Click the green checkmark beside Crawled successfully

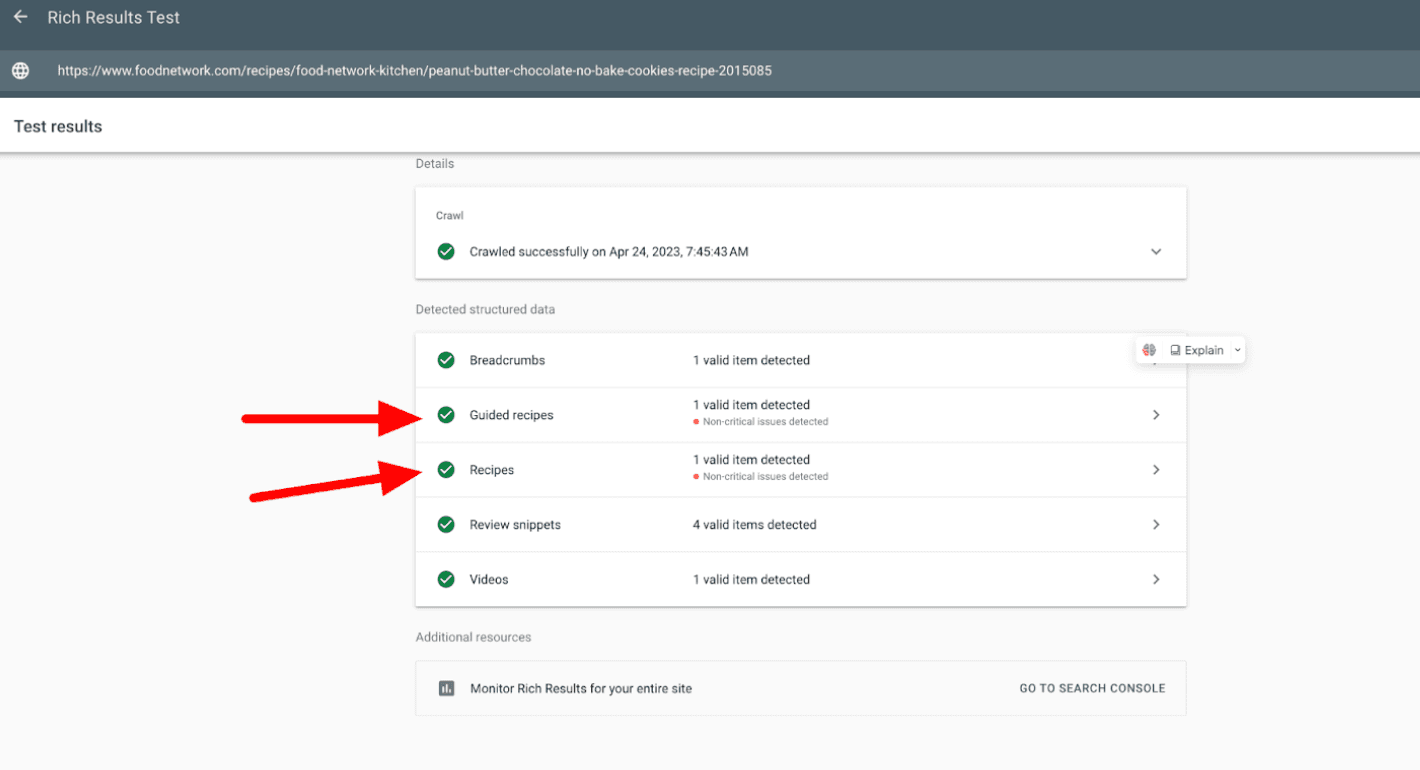point(446,252)
